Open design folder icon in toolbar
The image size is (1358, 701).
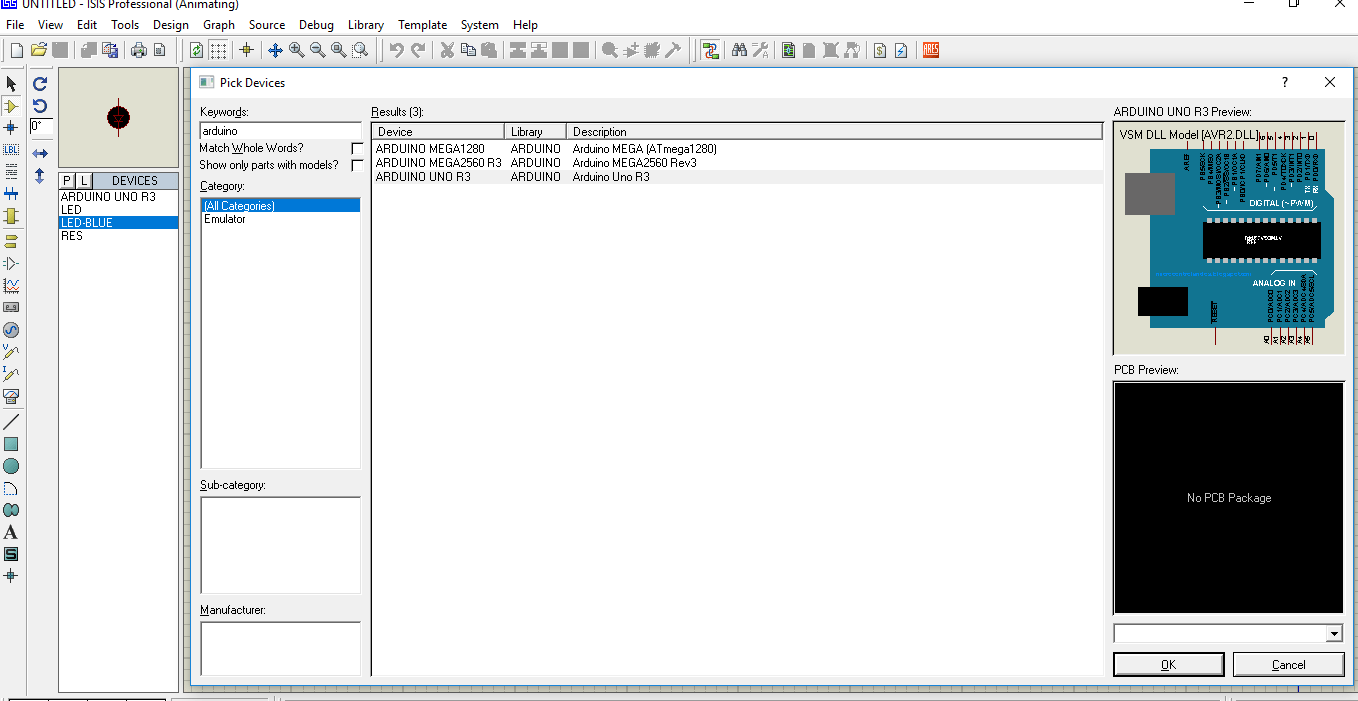click(x=39, y=50)
